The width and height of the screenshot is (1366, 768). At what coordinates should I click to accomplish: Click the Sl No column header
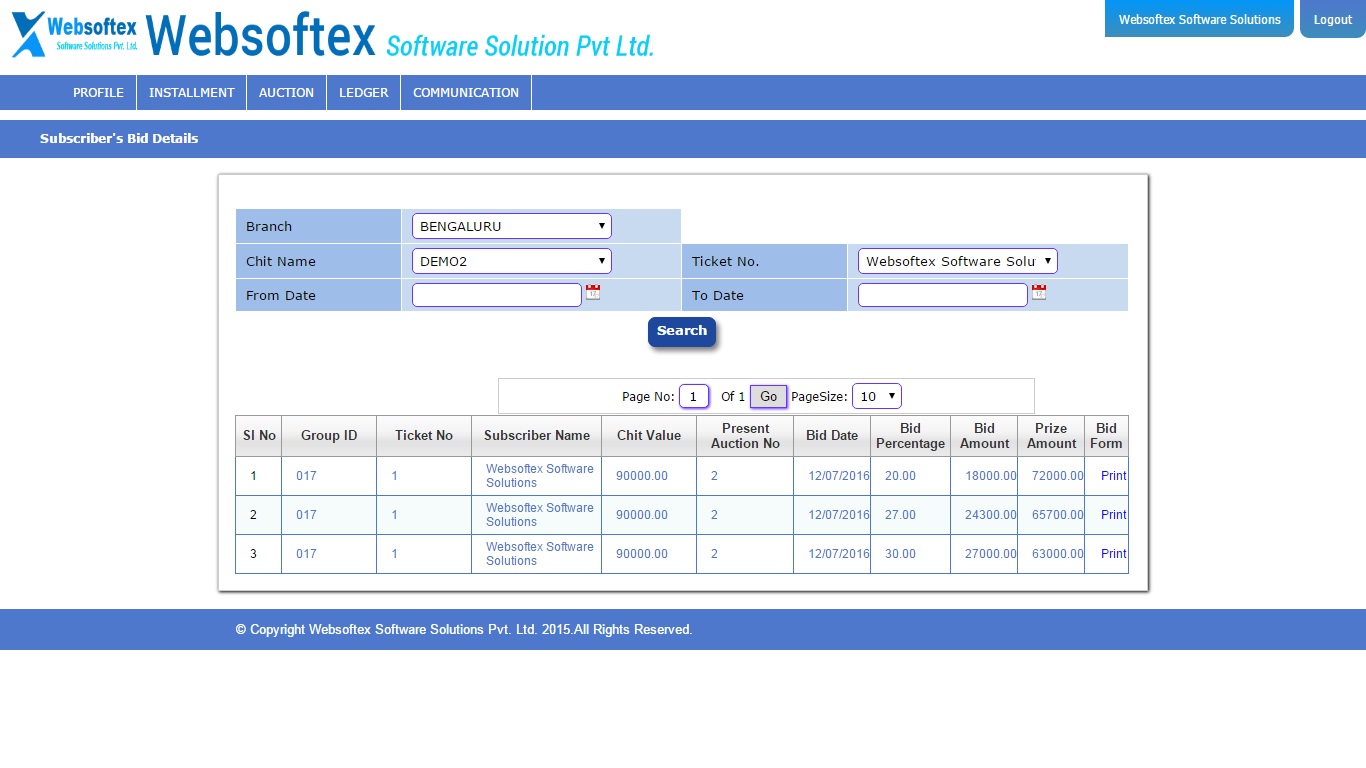pos(259,436)
